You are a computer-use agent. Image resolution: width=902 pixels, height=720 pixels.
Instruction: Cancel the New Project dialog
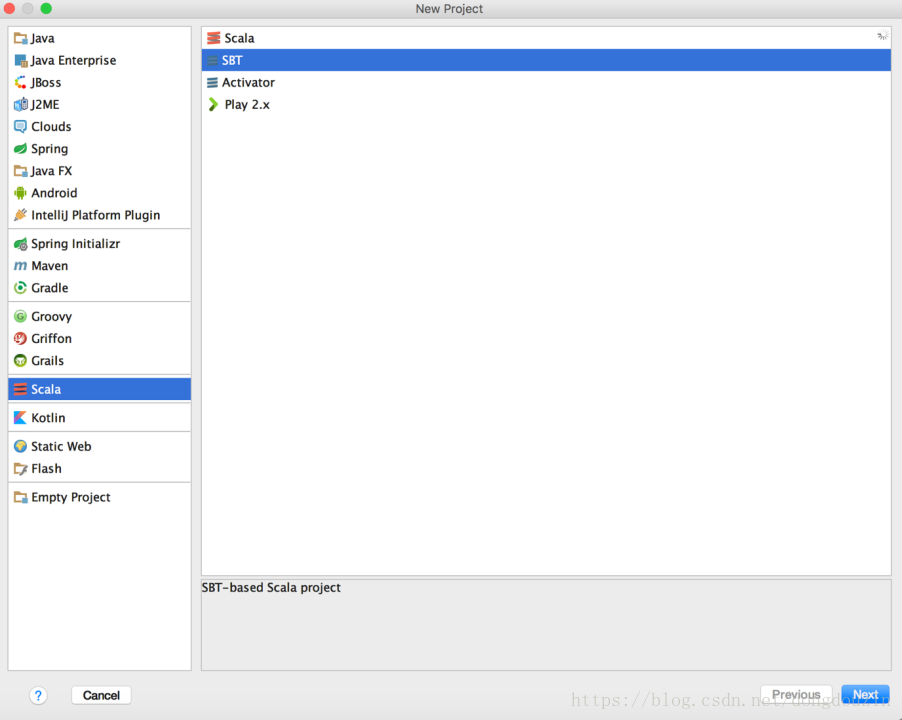click(101, 695)
